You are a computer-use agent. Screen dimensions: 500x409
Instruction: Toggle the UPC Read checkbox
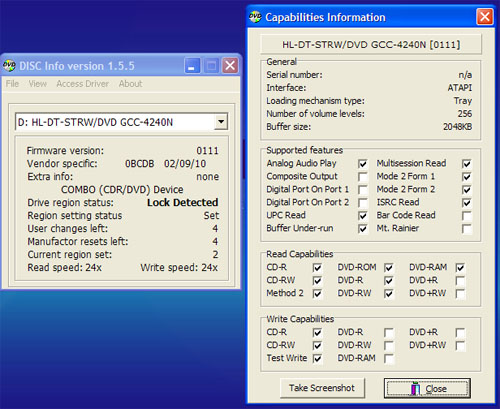pos(363,216)
